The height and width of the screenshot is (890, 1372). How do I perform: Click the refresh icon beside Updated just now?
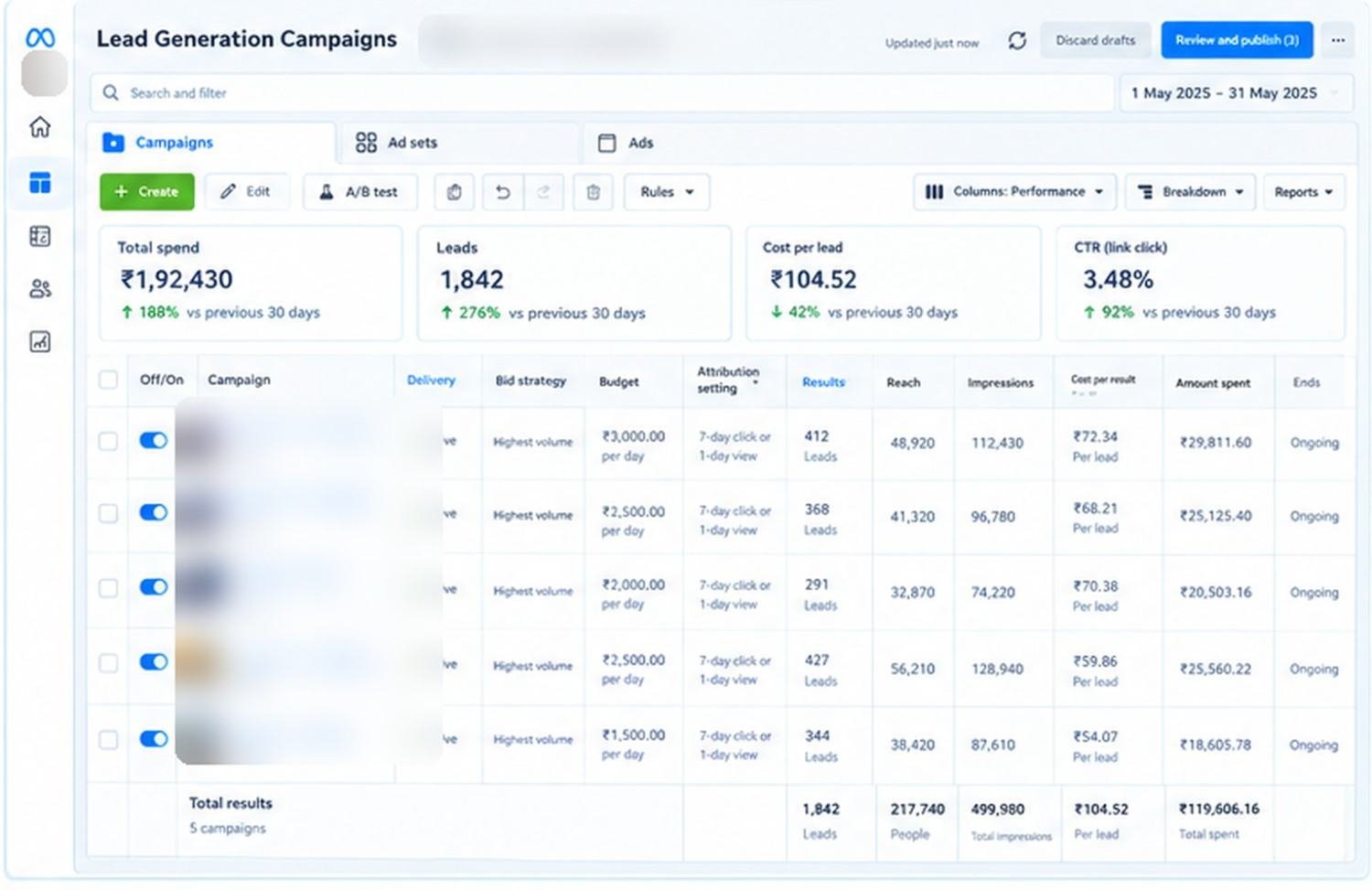[x=1017, y=41]
